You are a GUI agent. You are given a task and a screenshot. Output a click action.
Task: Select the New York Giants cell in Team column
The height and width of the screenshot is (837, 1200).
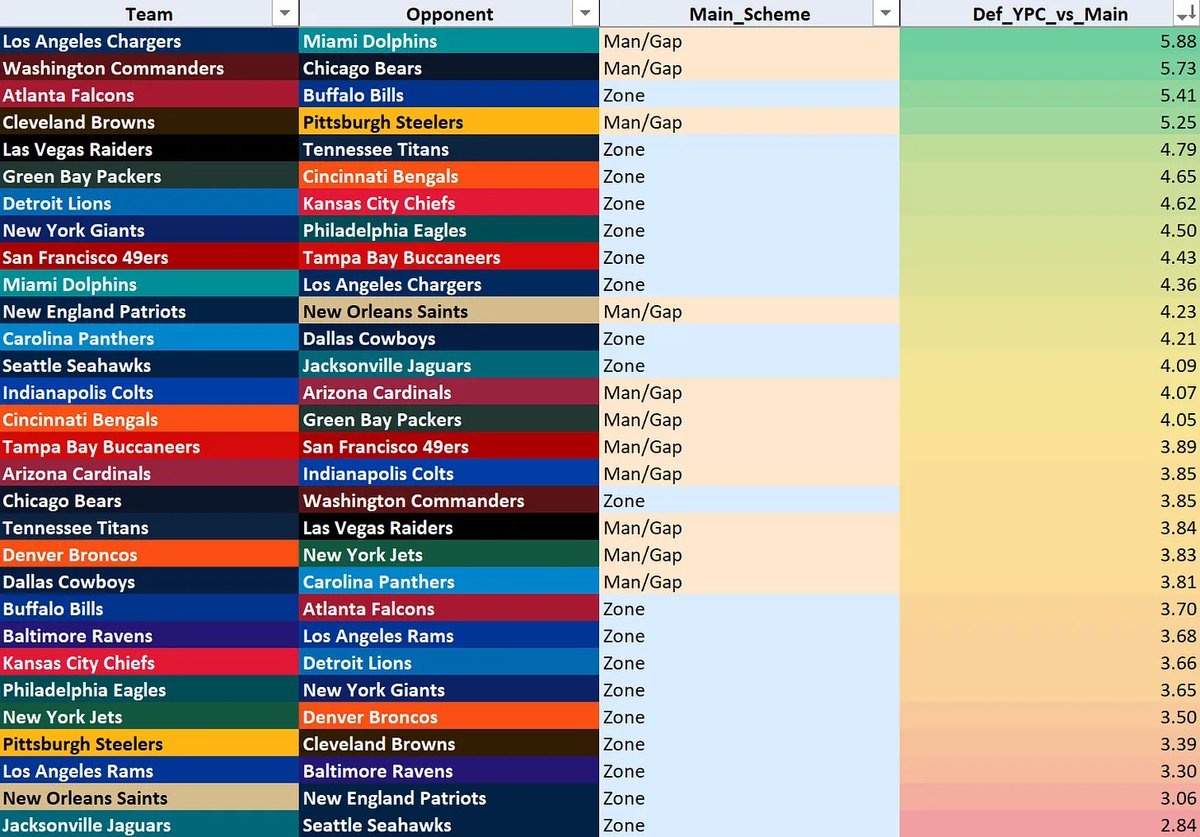[149, 231]
